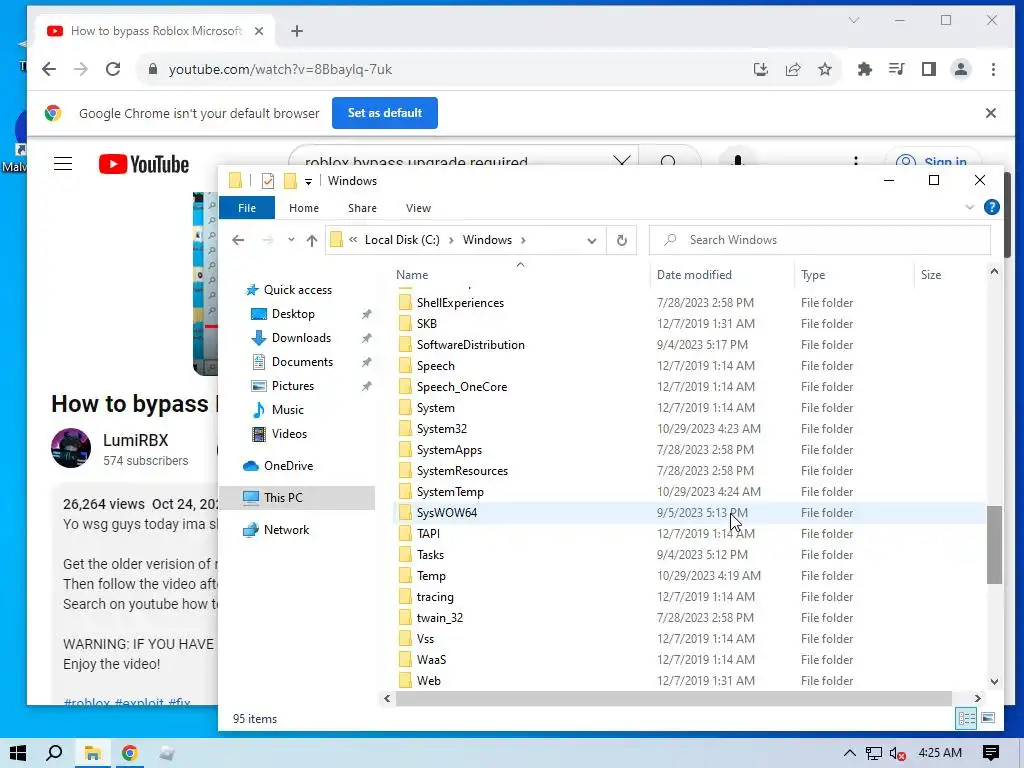Open Customize Quick Access Toolbar dropdown
The width and height of the screenshot is (1024, 768).
pos(308,182)
